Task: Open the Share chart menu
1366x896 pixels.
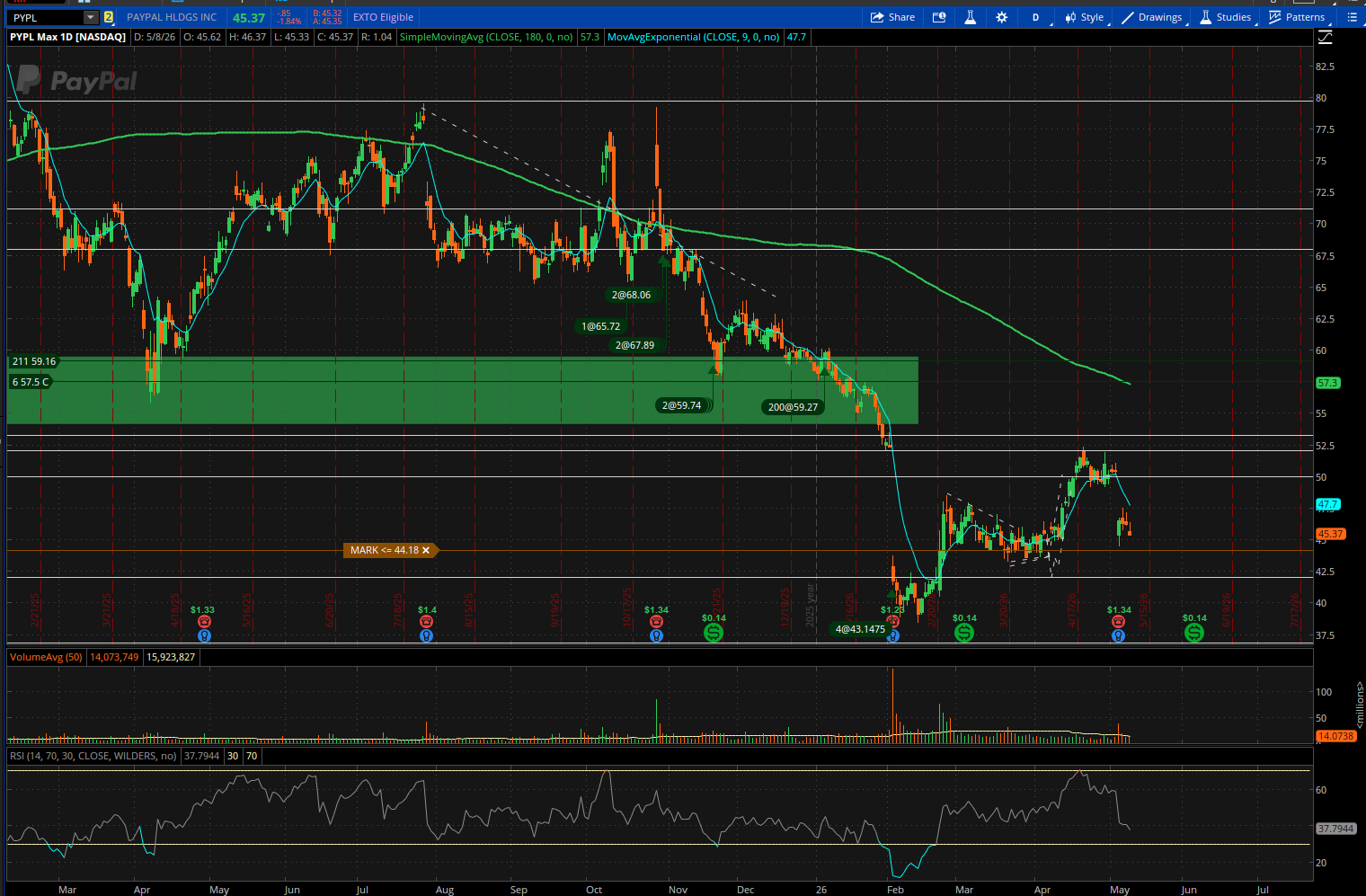Action: [892, 17]
